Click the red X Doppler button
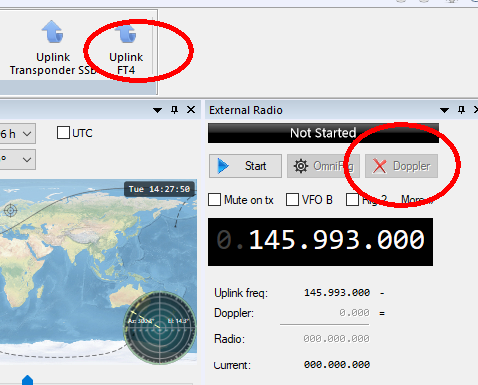This screenshot has width=478, height=385. pyautogui.click(x=401, y=166)
